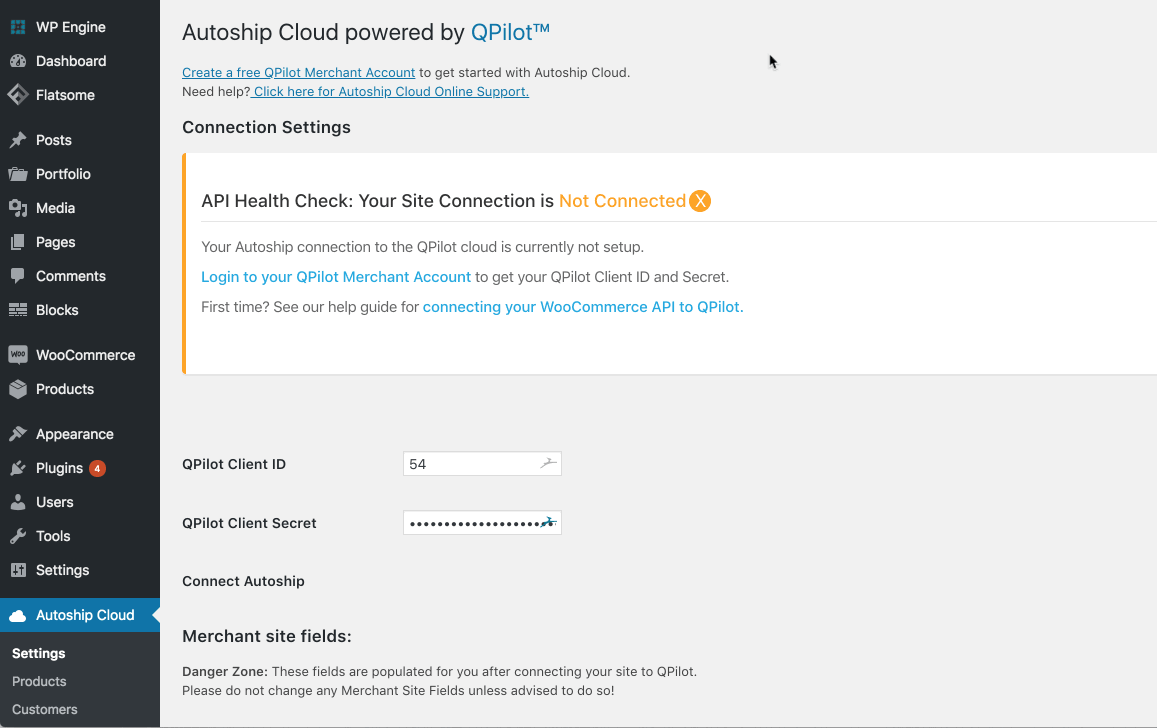1157x728 pixels.
Task: Click the QPilot Client ID label
Action: tap(234, 464)
